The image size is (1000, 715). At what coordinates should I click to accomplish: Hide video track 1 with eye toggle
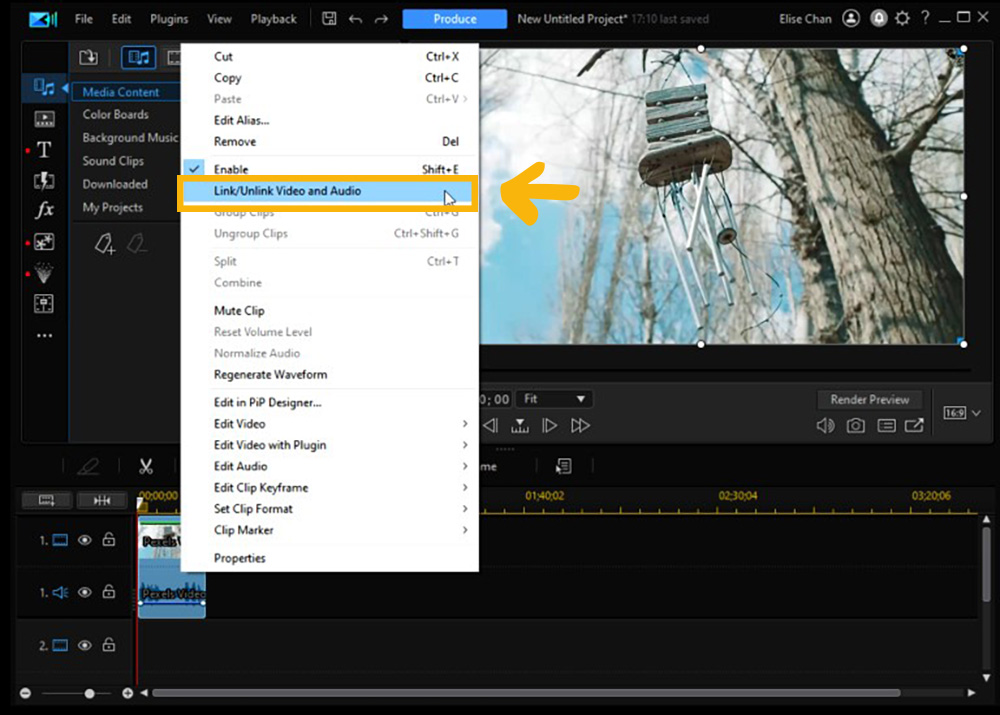pyautogui.click(x=85, y=539)
